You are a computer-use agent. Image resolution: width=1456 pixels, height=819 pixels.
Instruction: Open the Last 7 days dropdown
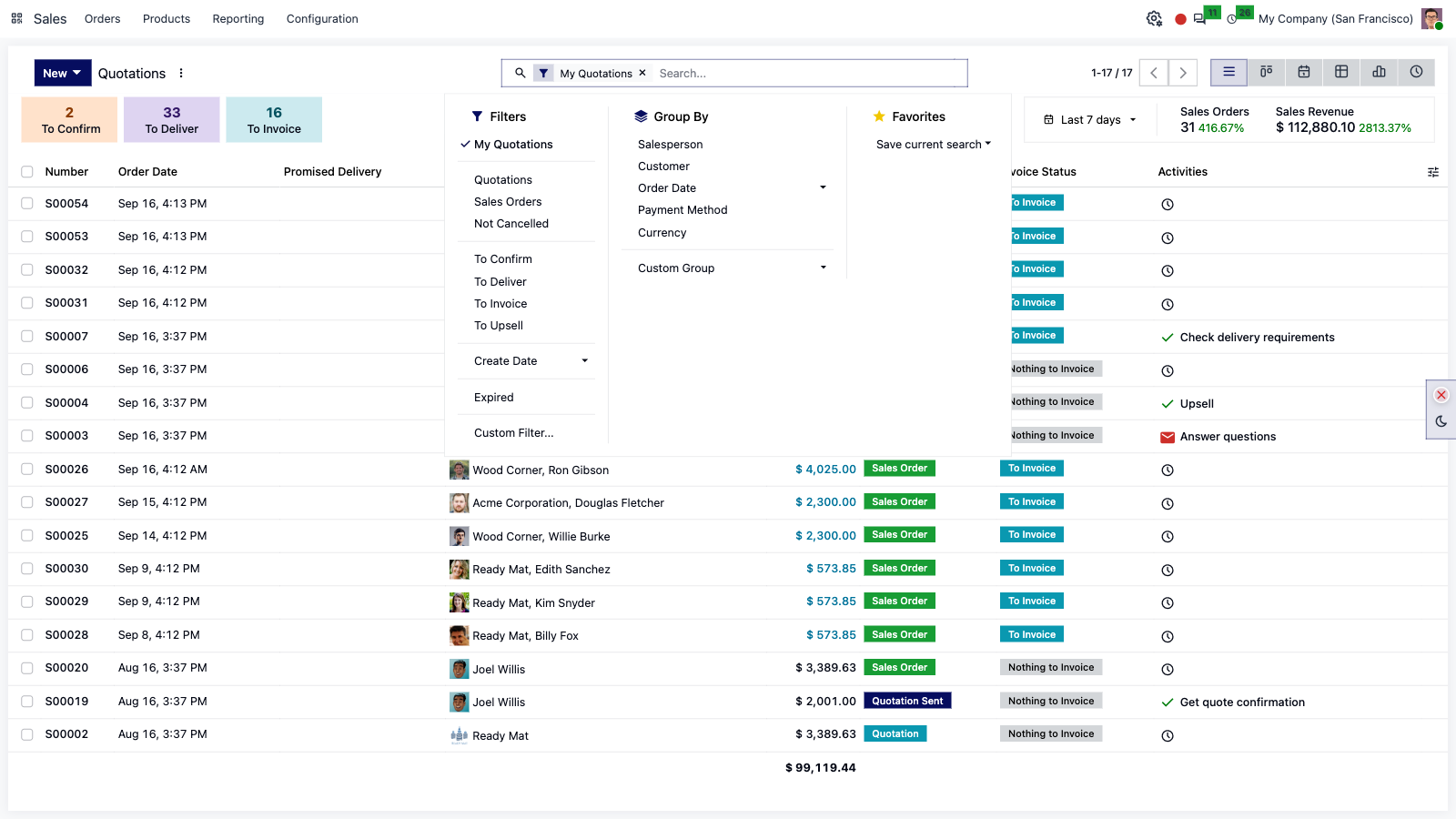(1090, 120)
